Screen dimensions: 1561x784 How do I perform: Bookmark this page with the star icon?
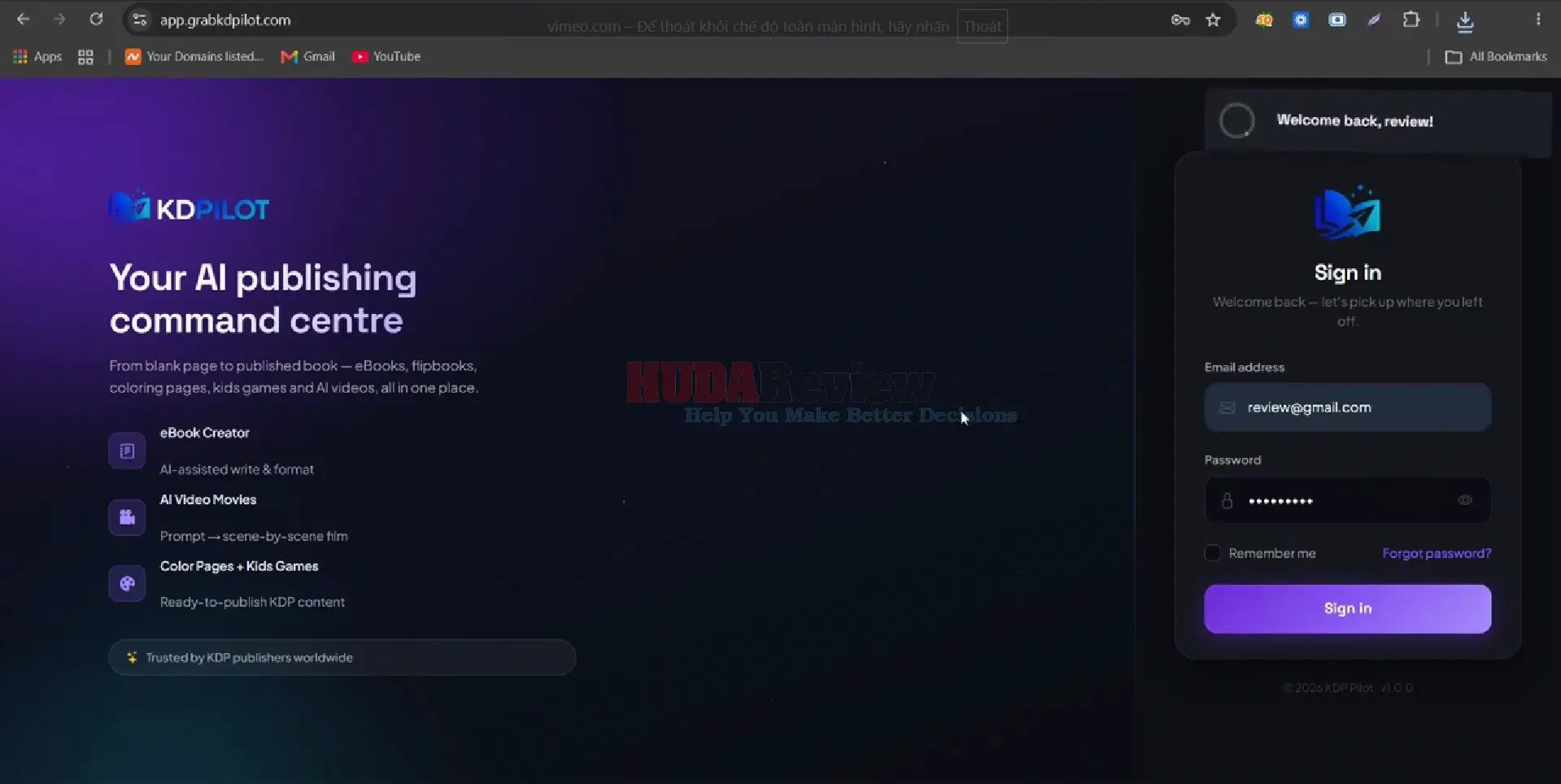click(1213, 20)
